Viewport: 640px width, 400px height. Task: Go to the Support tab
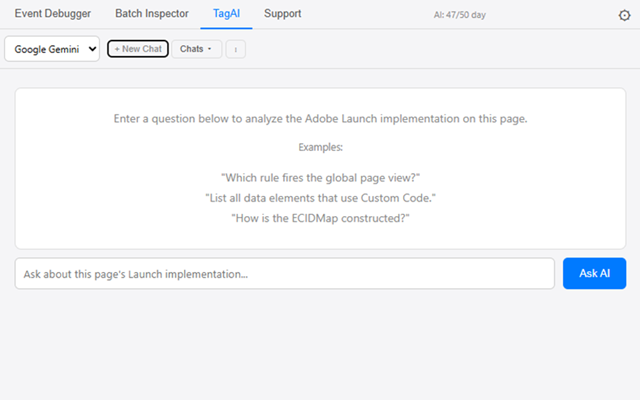282,13
